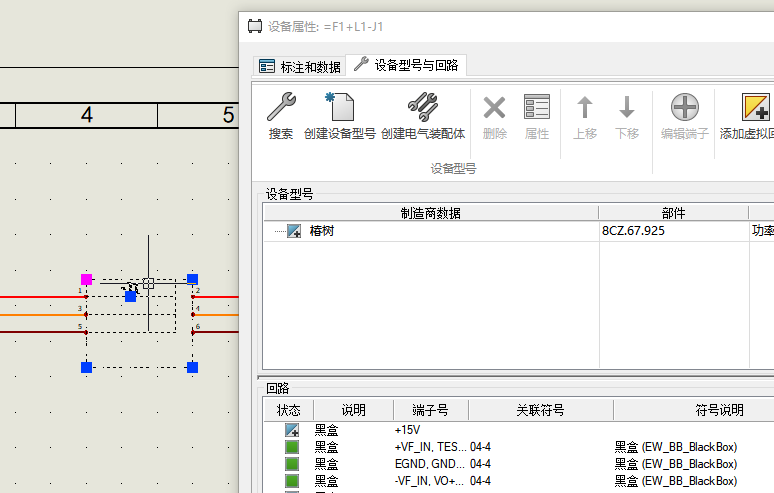Click the 说明 column header
The image size is (774, 493).
point(353,410)
